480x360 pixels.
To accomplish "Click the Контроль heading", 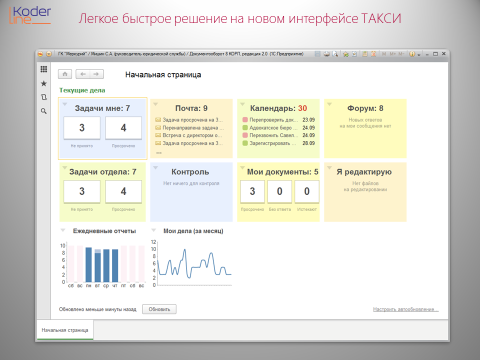I will (x=190, y=172).
